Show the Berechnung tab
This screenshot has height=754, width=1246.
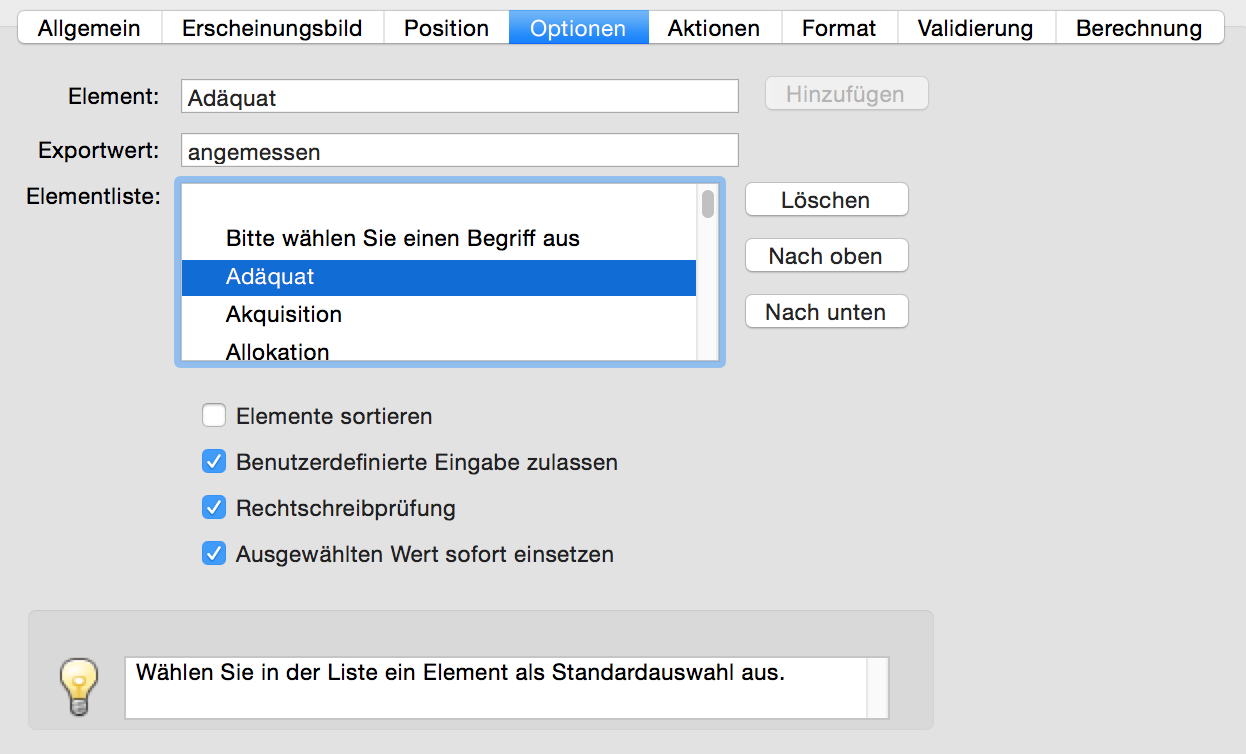coord(1139,28)
